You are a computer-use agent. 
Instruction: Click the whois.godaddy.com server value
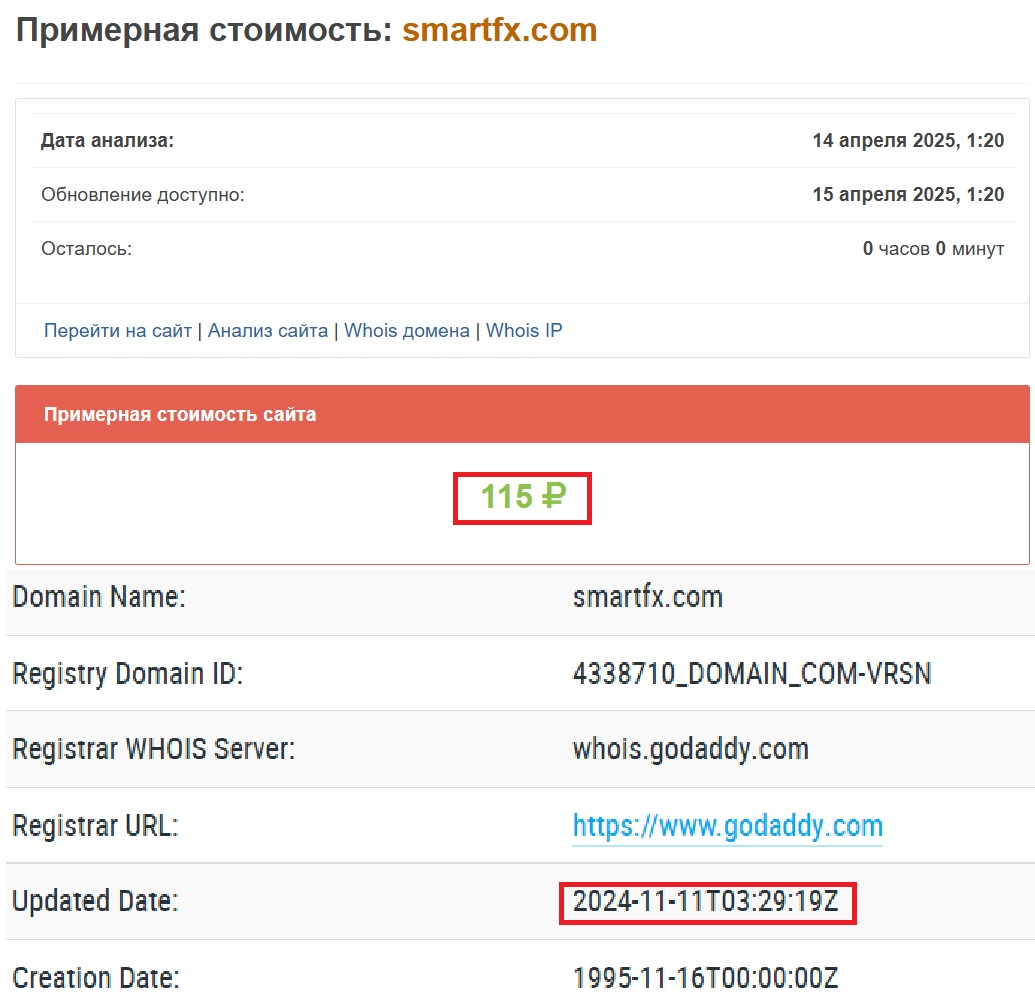pos(690,749)
